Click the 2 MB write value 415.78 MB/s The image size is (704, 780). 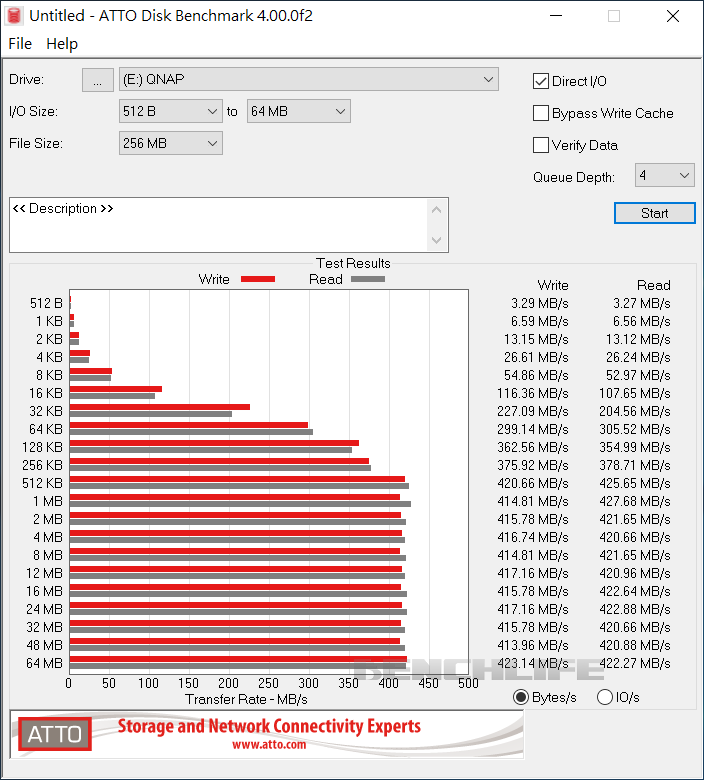click(x=533, y=519)
